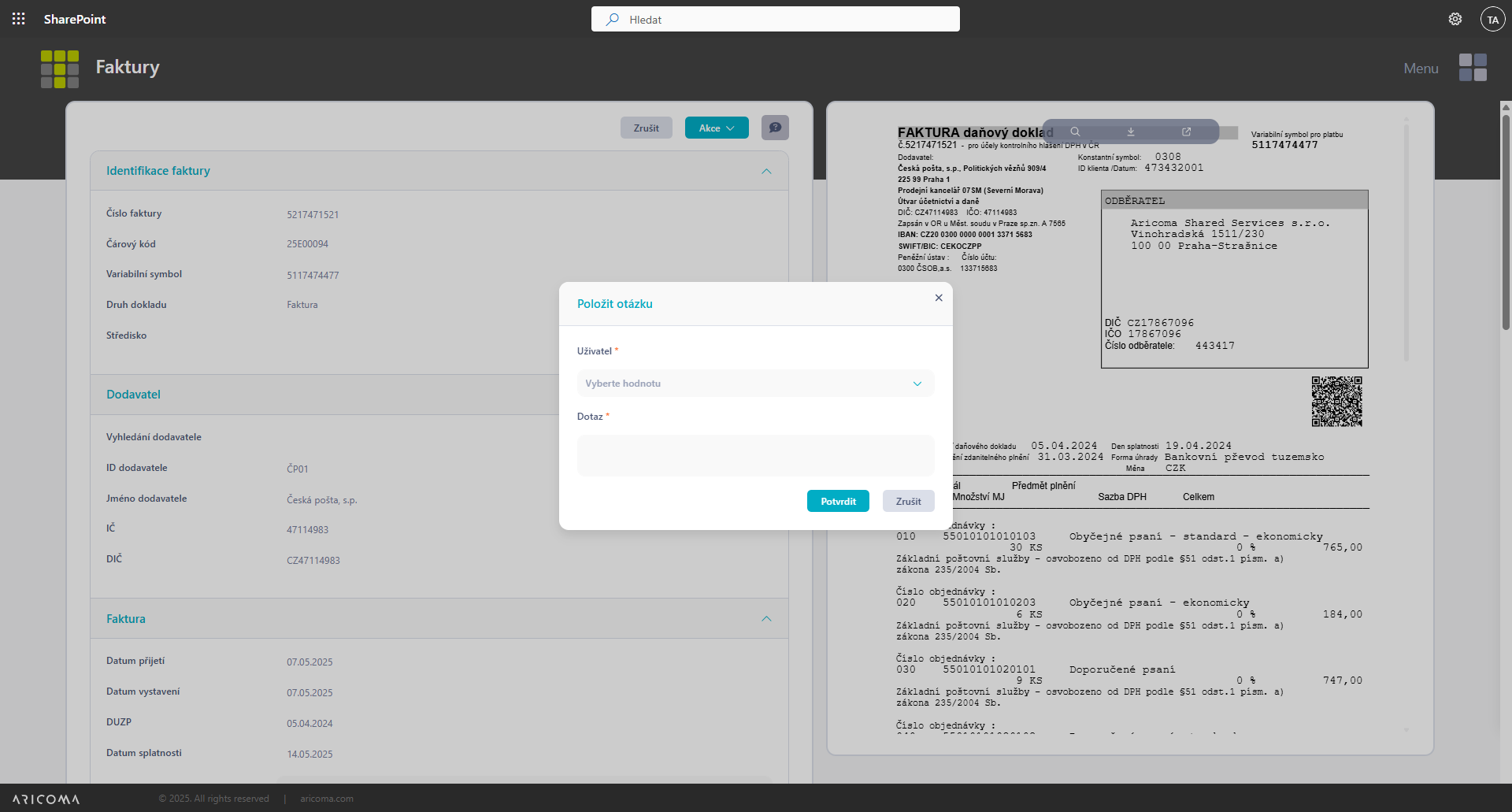Viewport: 1512px width, 812px height.
Task: Click the aricoma.com footer link
Action: [326, 799]
